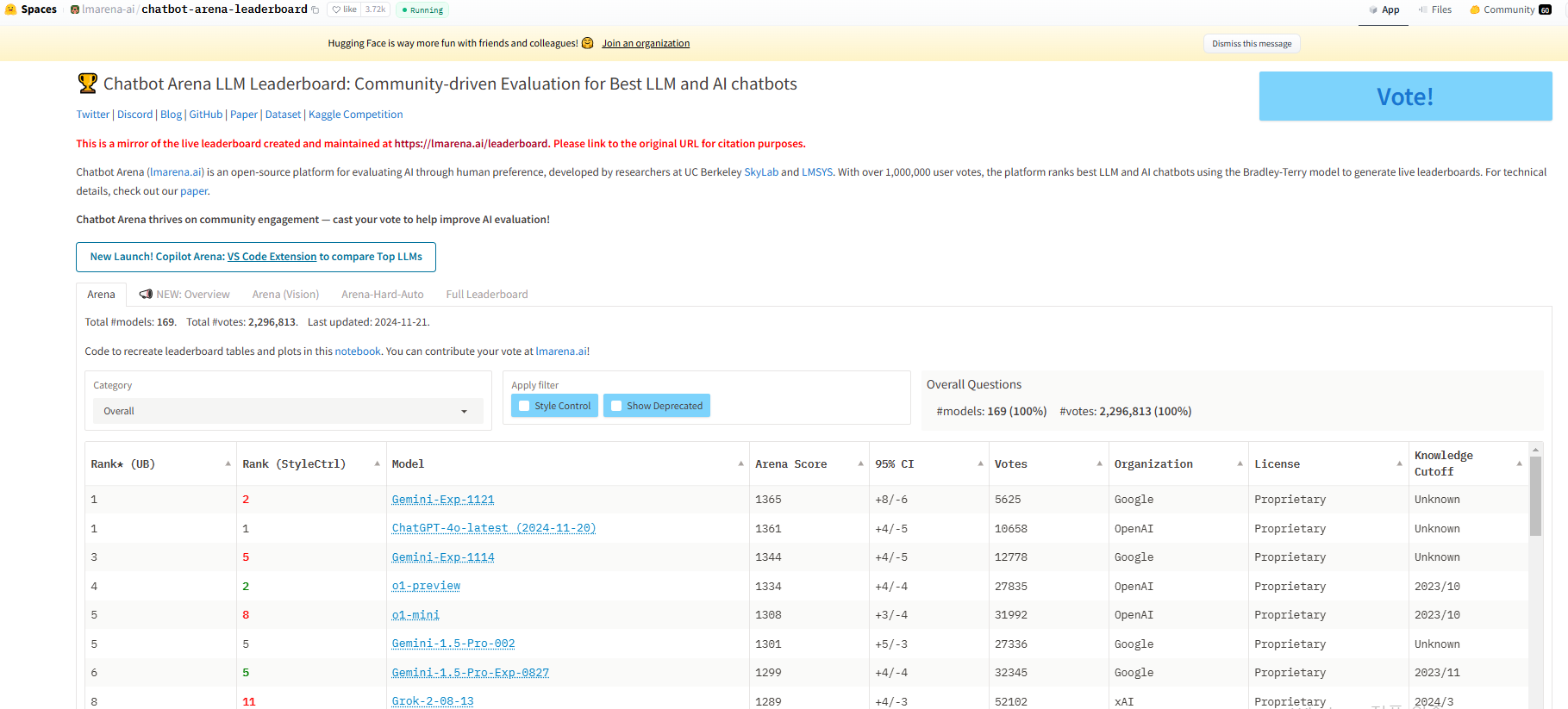Open the Full Leaderboard tab
Image resolution: width=1568 pixels, height=709 pixels.
click(486, 295)
